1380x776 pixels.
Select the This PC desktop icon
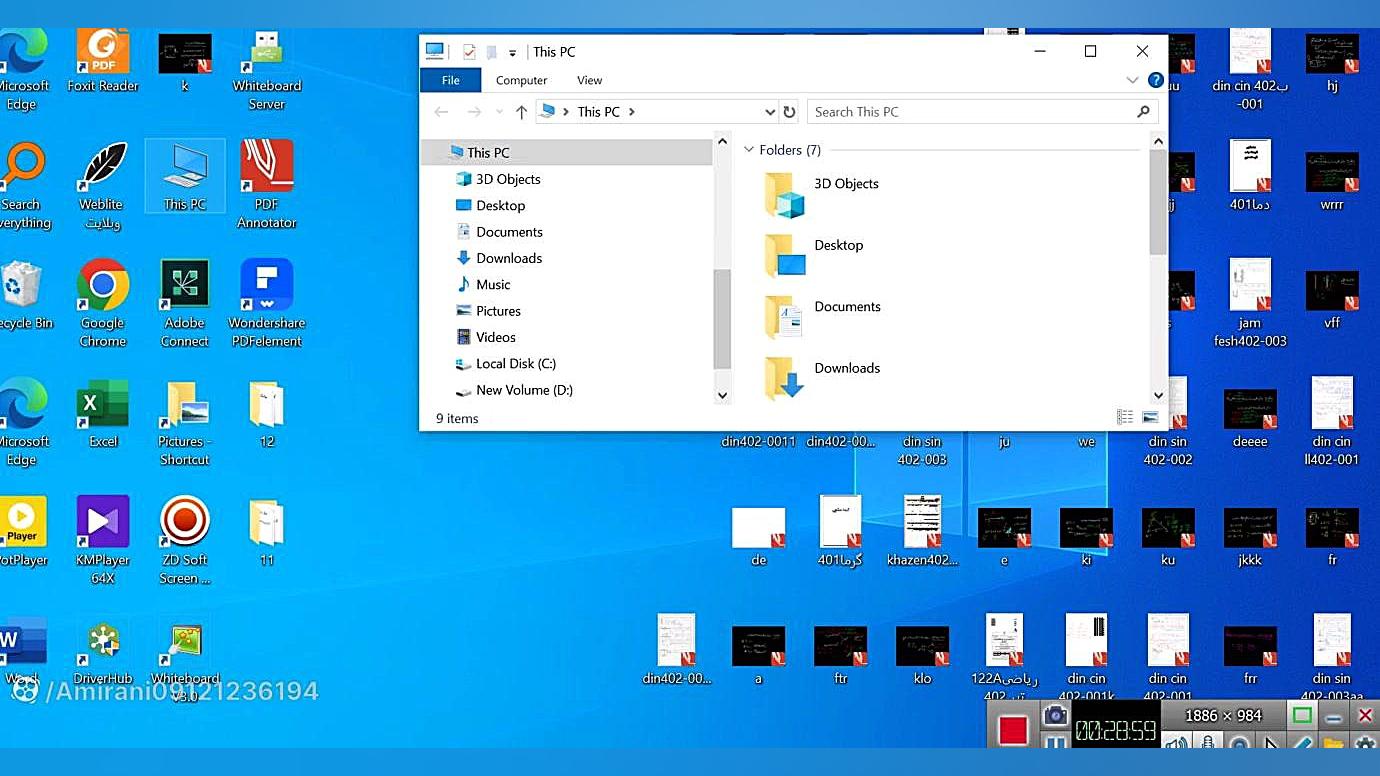185,177
